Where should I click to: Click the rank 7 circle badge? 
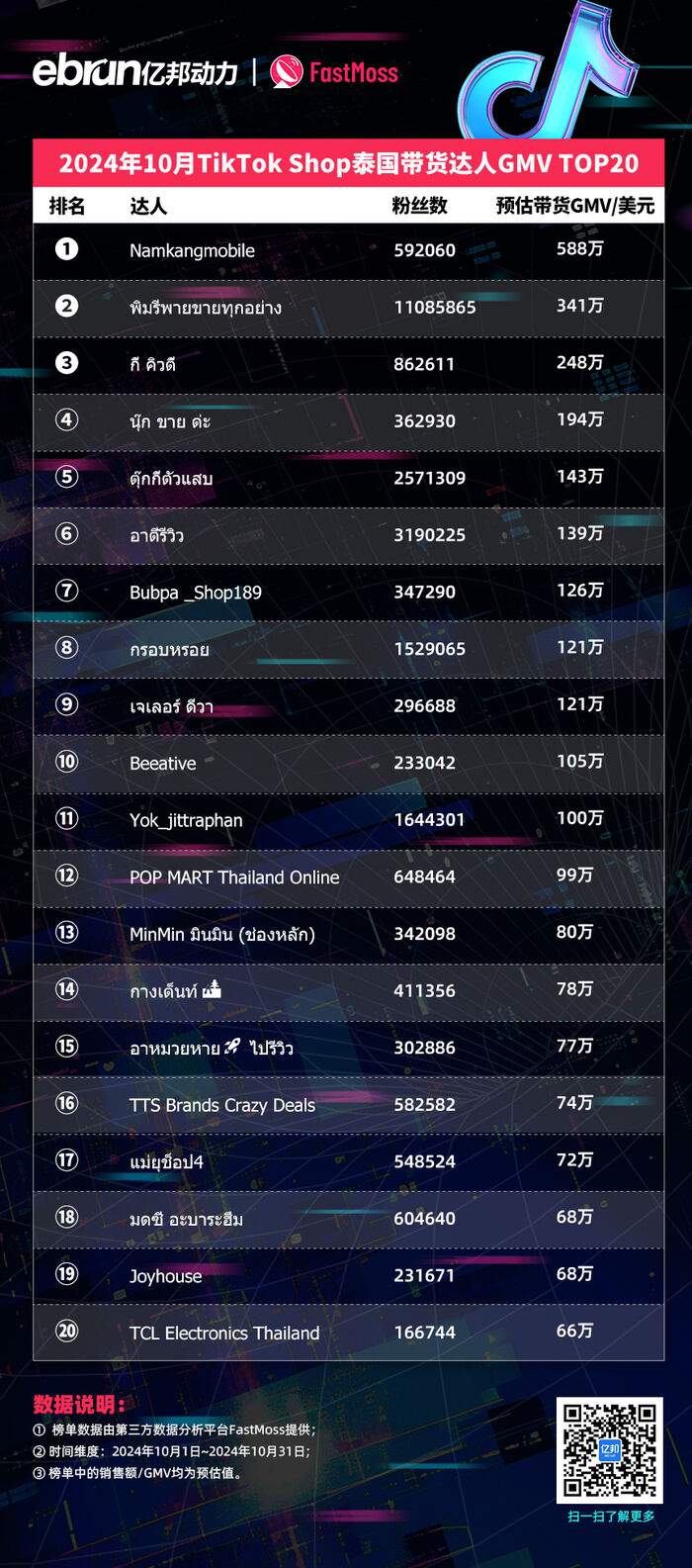pyautogui.click(x=66, y=591)
